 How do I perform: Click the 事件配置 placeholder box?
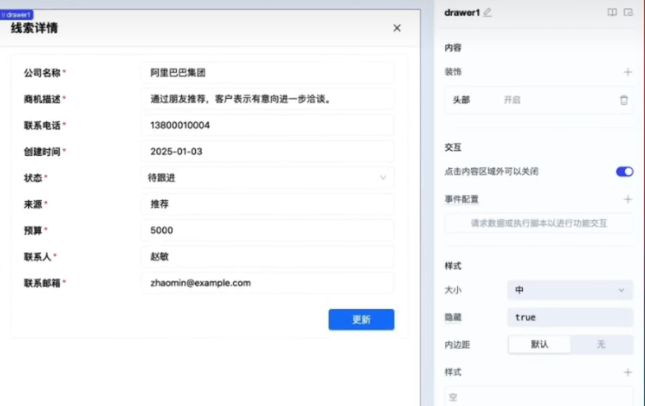click(x=538, y=224)
